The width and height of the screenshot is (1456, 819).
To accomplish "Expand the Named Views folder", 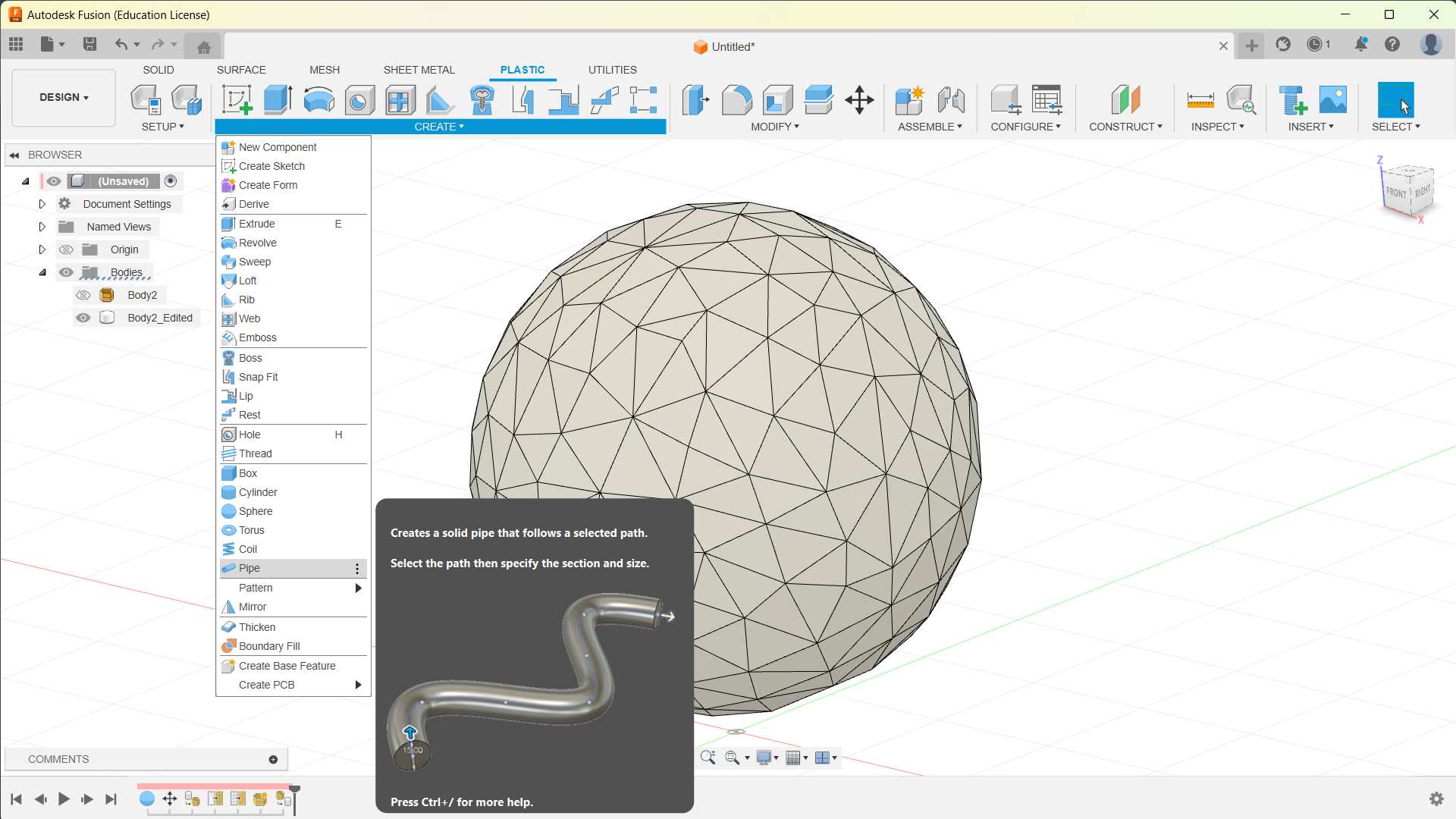I will [42, 227].
